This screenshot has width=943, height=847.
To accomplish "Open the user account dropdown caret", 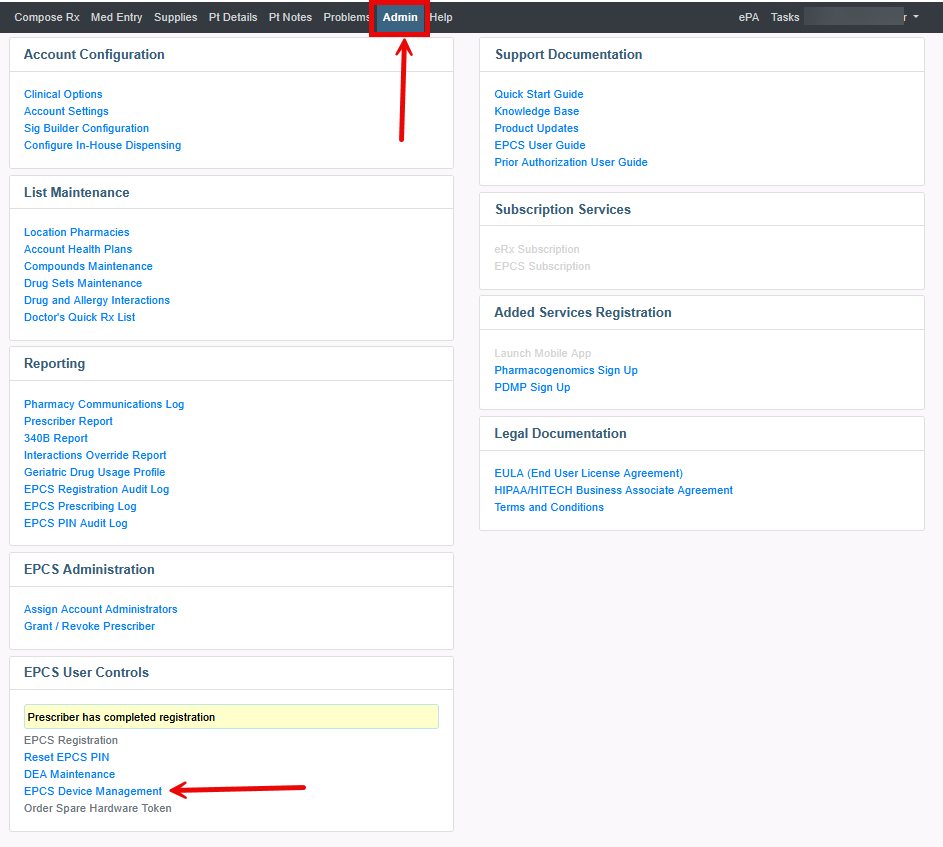I will [x=916, y=17].
